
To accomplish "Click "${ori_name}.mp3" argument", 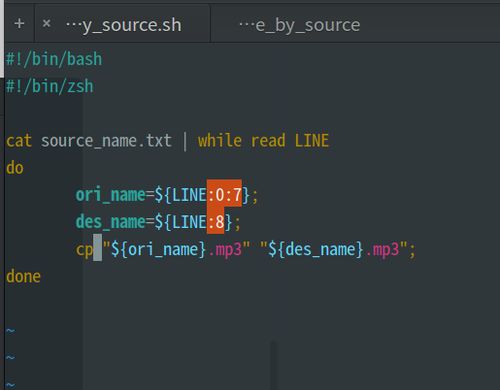I will coord(176,249).
